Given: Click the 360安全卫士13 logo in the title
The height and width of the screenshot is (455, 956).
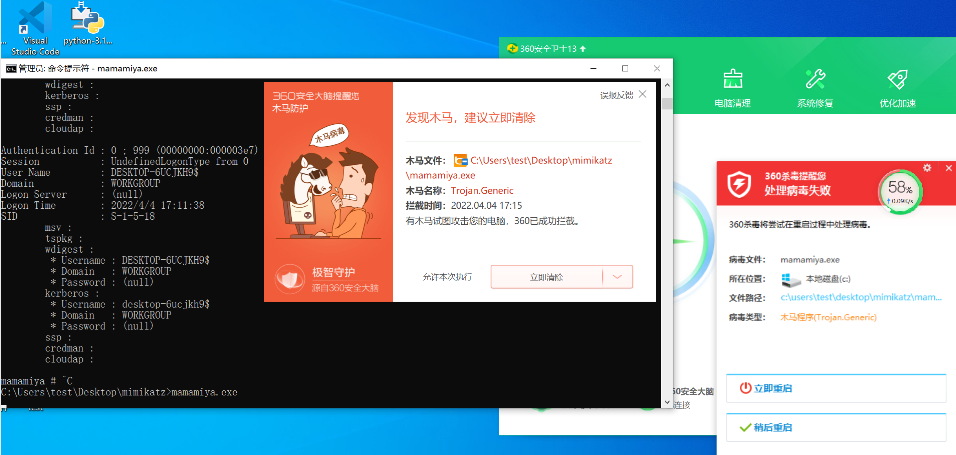Looking at the screenshot, I should pyautogui.click(x=512, y=48).
